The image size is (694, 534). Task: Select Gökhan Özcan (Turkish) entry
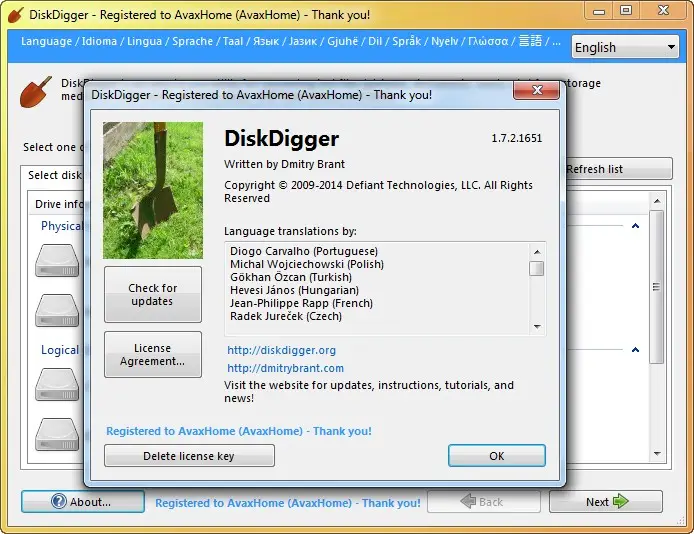(x=291, y=277)
